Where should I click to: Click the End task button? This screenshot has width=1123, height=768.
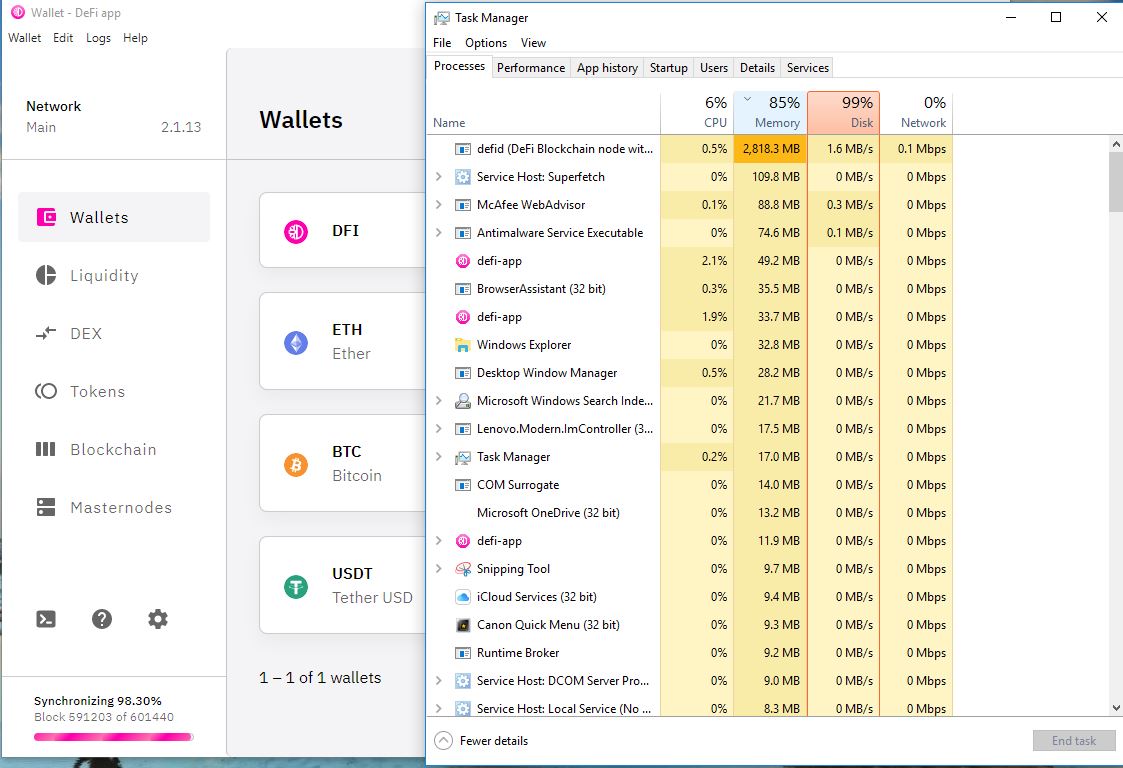(1074, 741)
